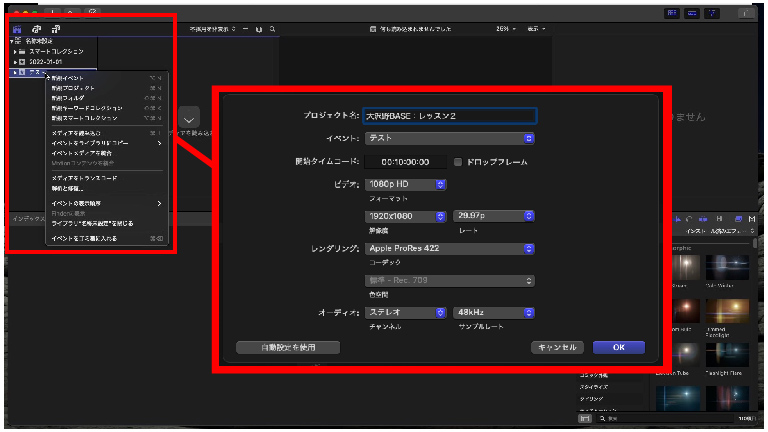Open the Photos and Audio sidebar icon
Viewport: 768px width, 432px height.
pyautogui.click(x=37, y=29)
